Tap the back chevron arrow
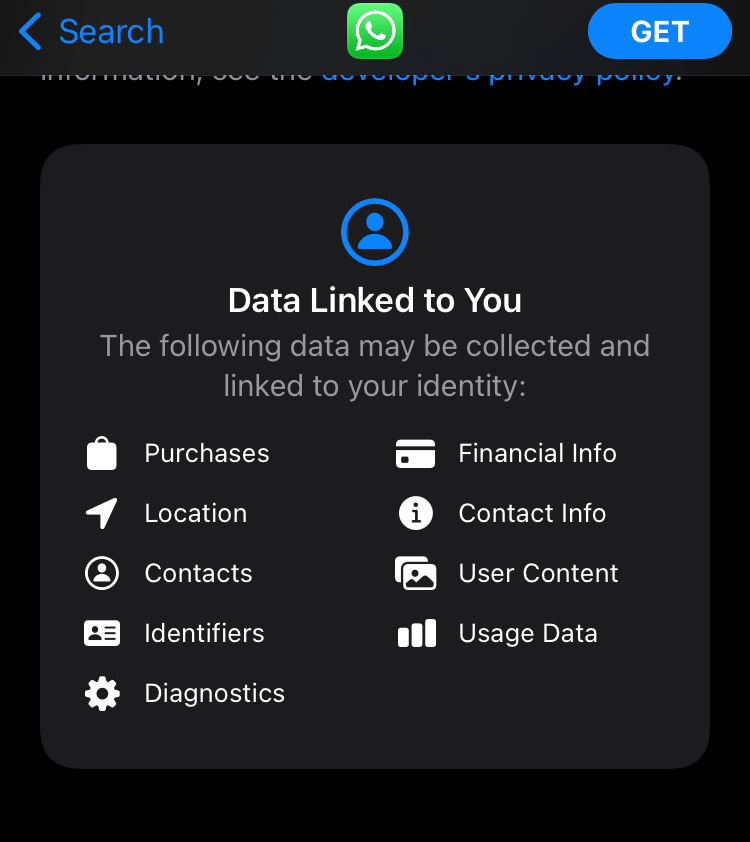Viewport: 750px width, 842px height. [x=31, y=32]
